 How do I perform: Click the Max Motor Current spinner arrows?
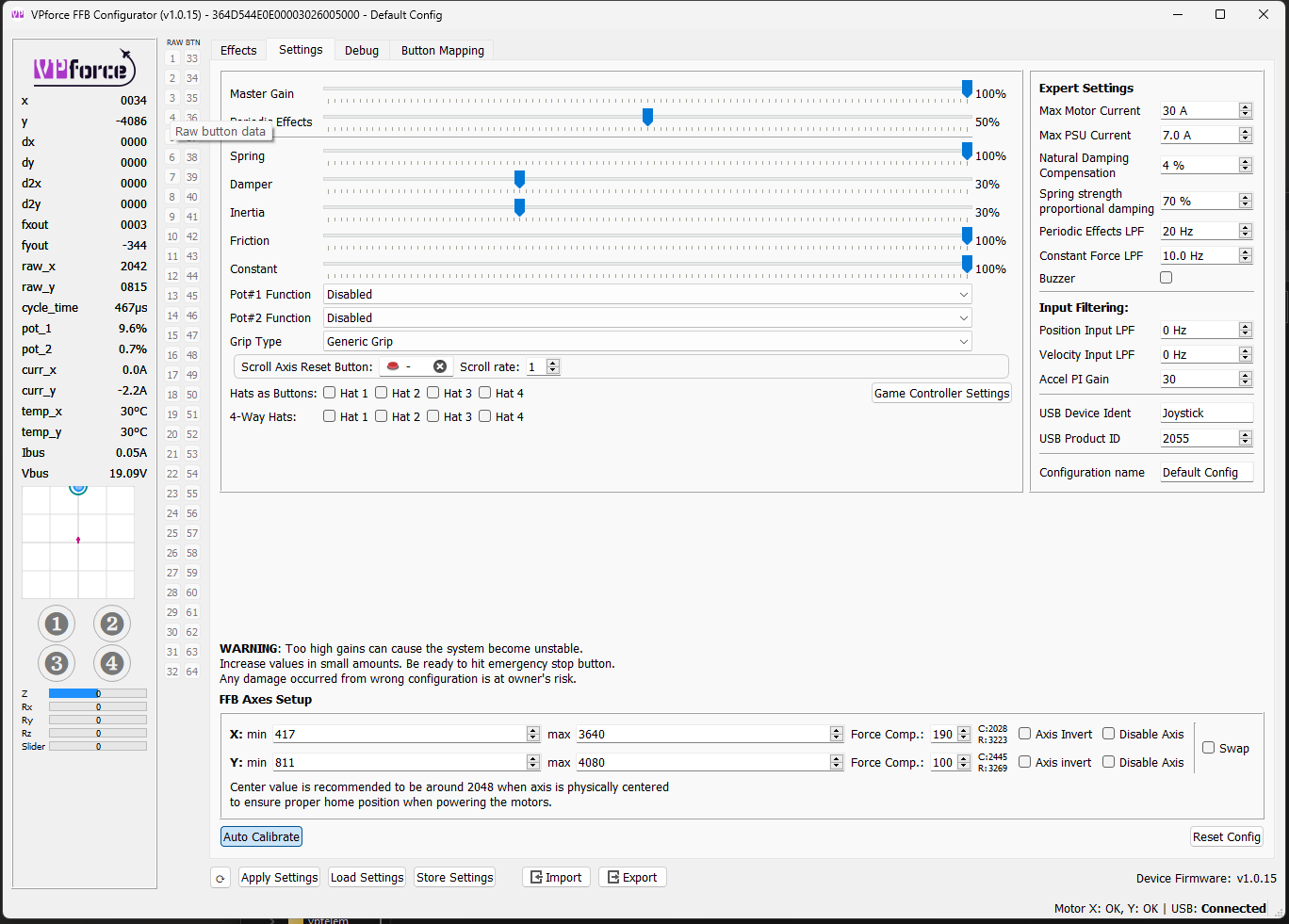point(1246,110)
